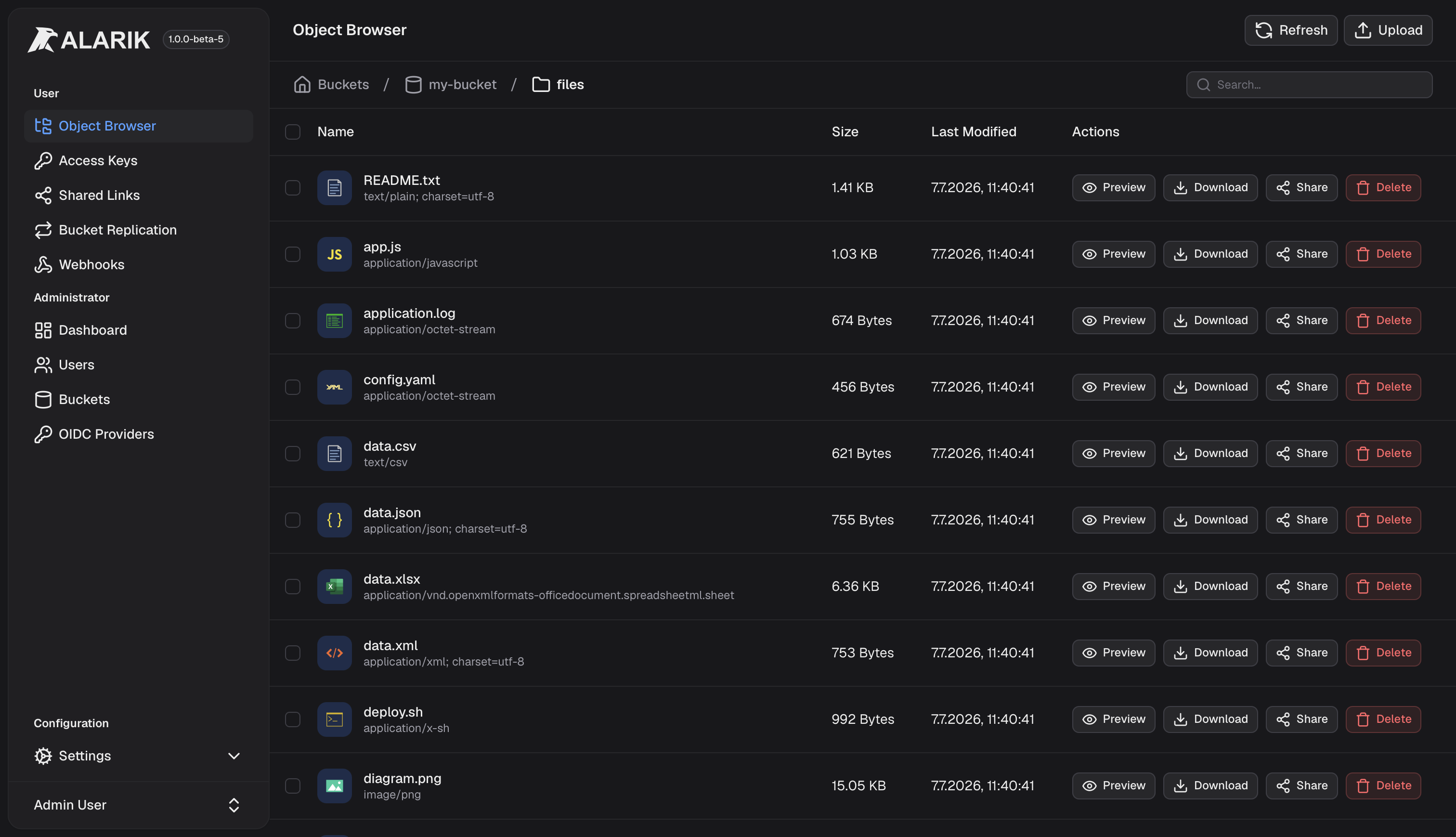Click the Name column header

(x=336, y=131)
